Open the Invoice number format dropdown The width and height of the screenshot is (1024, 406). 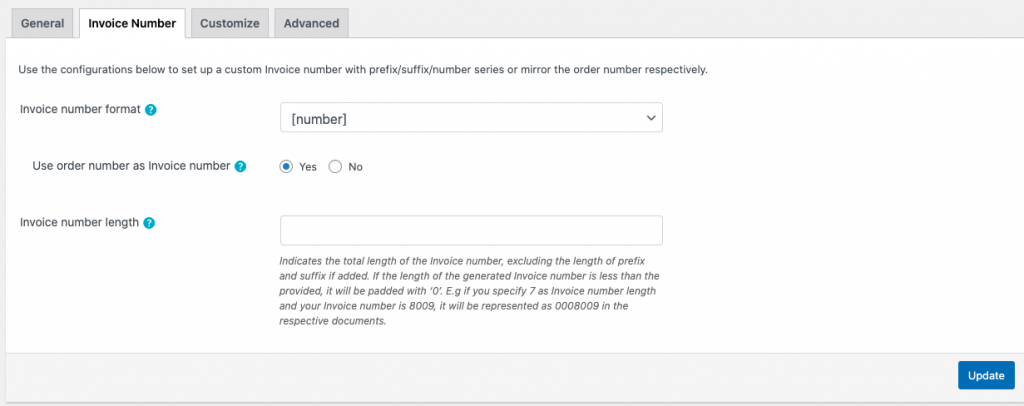tap(470, 119)
